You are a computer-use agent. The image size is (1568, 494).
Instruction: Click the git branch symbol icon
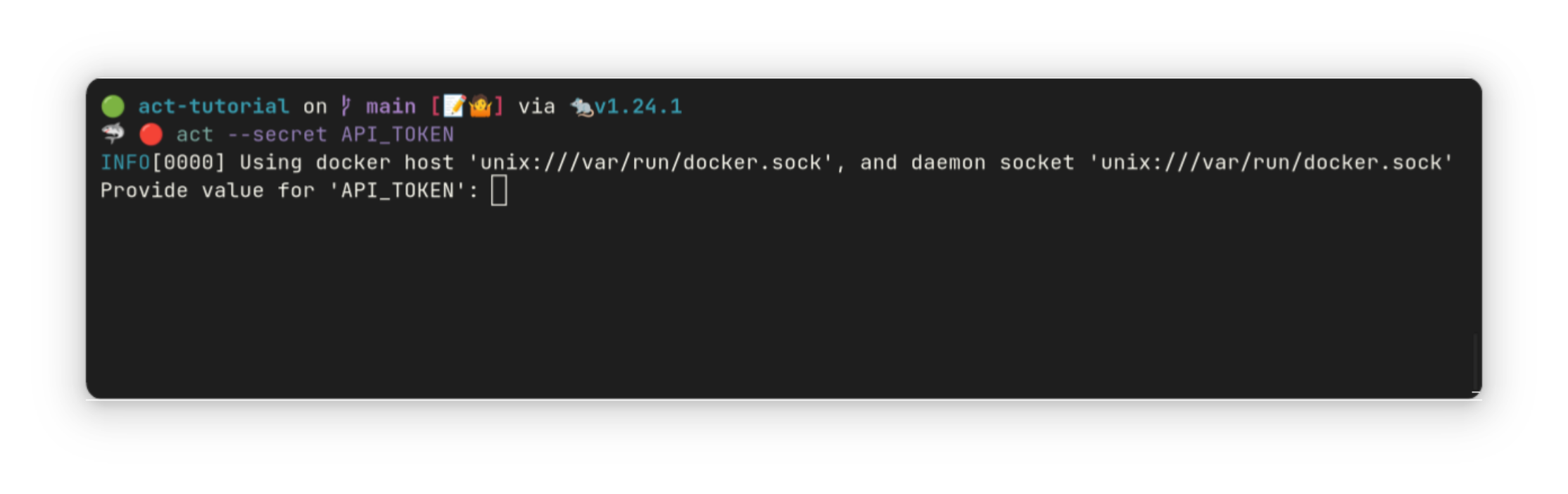click(346, 106)
